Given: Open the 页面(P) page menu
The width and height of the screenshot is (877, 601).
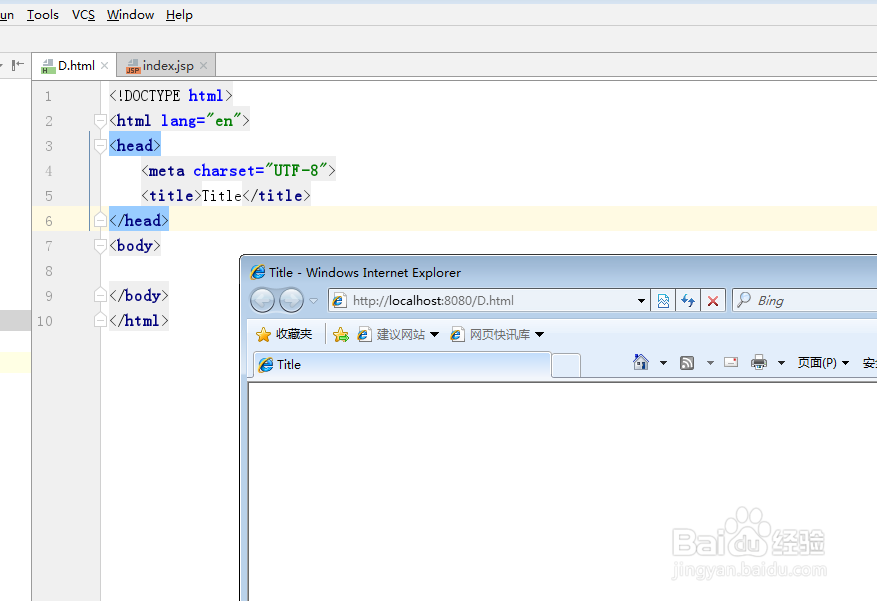Looking at the screenshot, I should pos(823,363).
